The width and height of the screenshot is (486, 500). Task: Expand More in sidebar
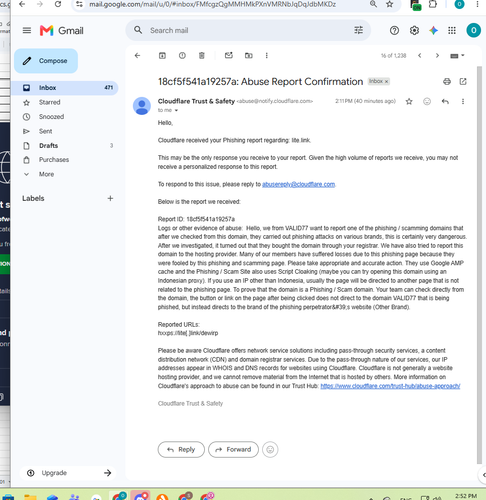[46, 174]
